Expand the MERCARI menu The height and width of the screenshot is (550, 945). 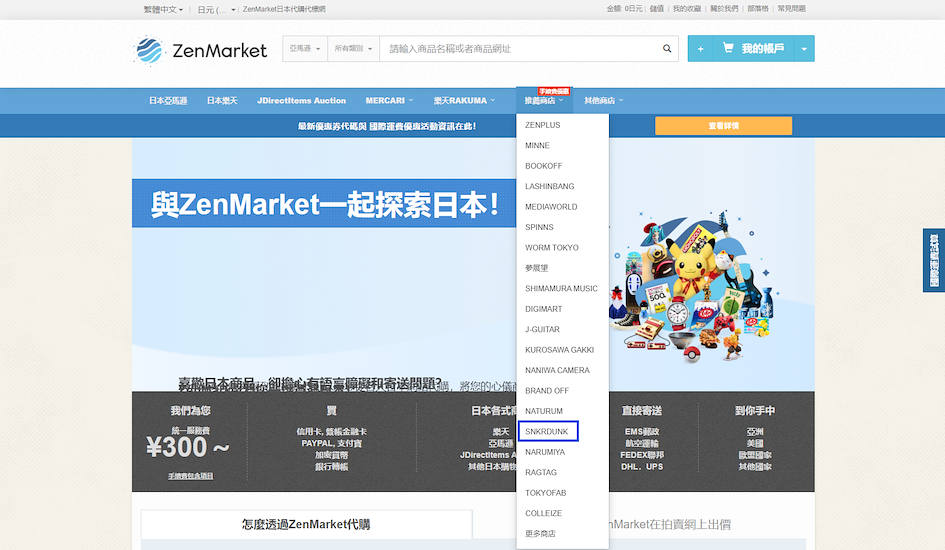(389, 101)
